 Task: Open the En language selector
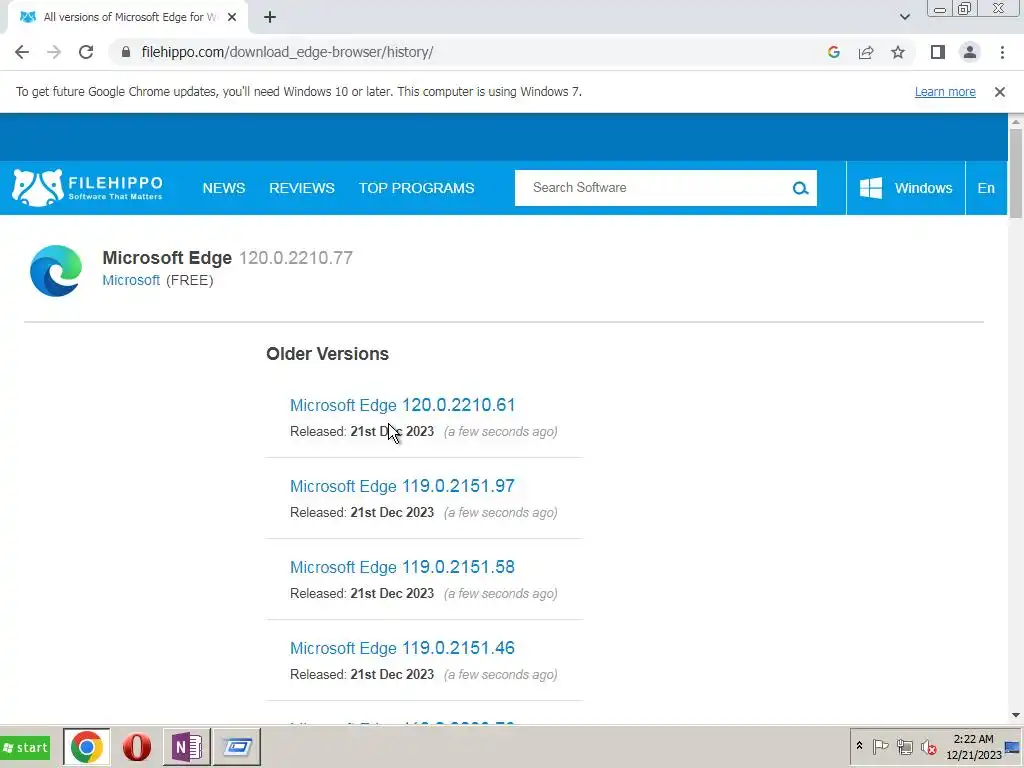coord(985,188)
